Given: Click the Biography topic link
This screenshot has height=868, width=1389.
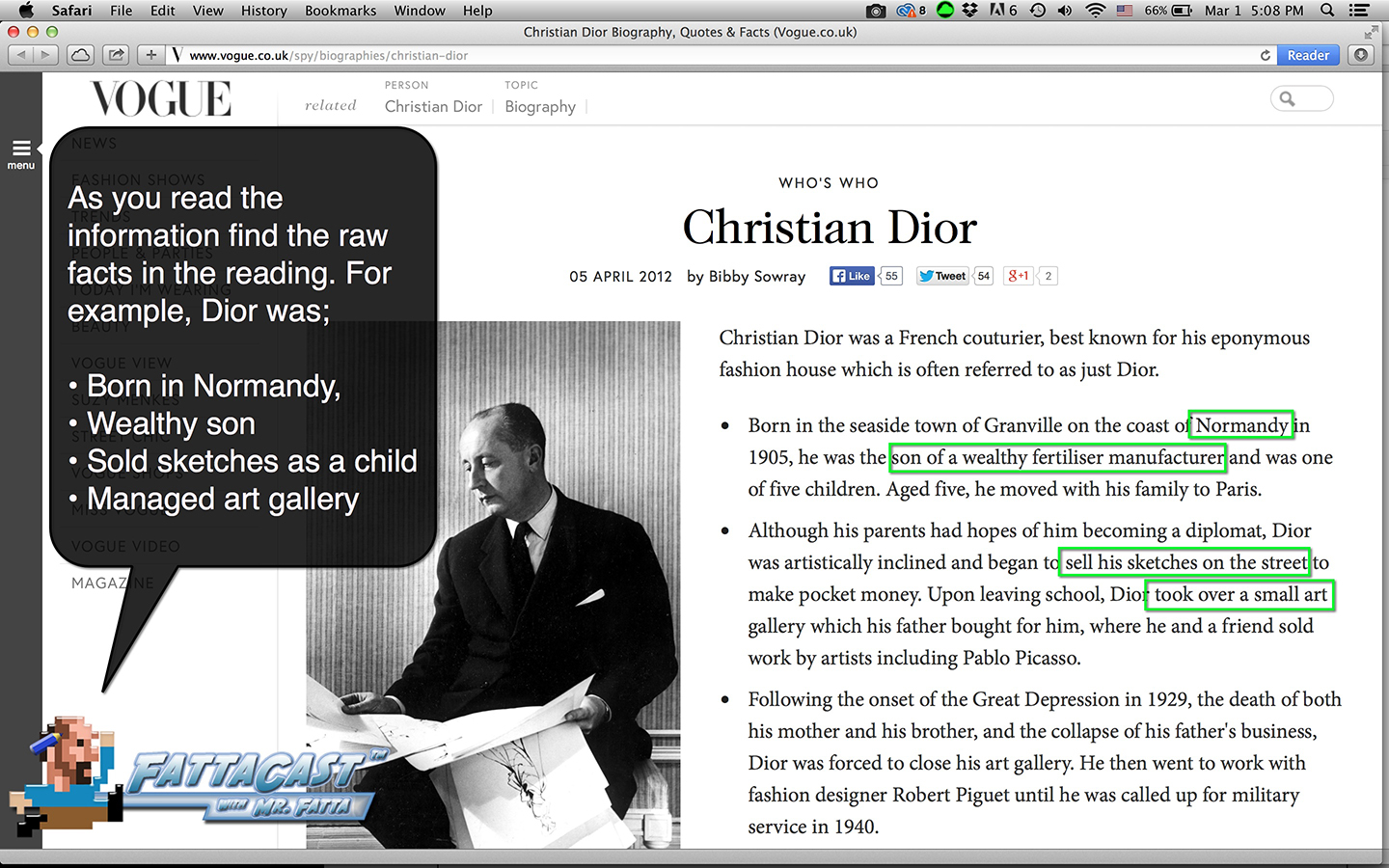Looking at the screenshot, I should click(x=540, y=106).
